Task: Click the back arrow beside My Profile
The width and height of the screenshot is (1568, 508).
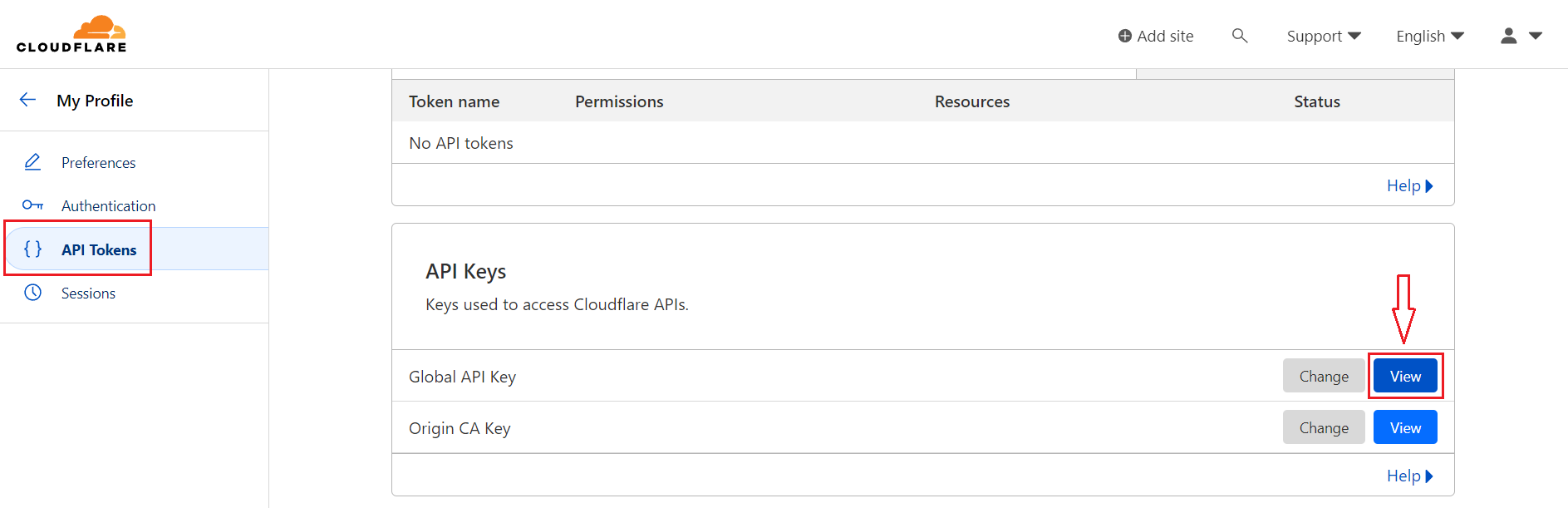Action: (x=27, y=100)
